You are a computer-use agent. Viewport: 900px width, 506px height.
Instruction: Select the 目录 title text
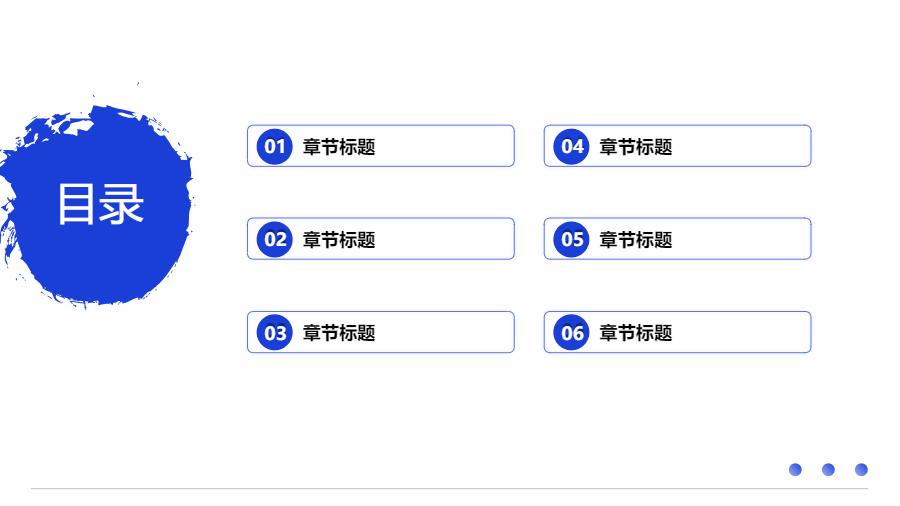pos(100,204)
